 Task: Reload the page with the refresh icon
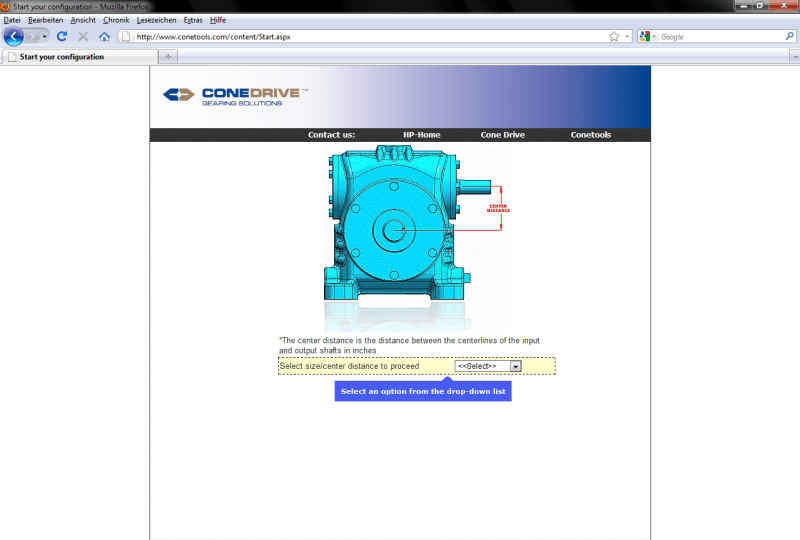(x=62, y=36)
